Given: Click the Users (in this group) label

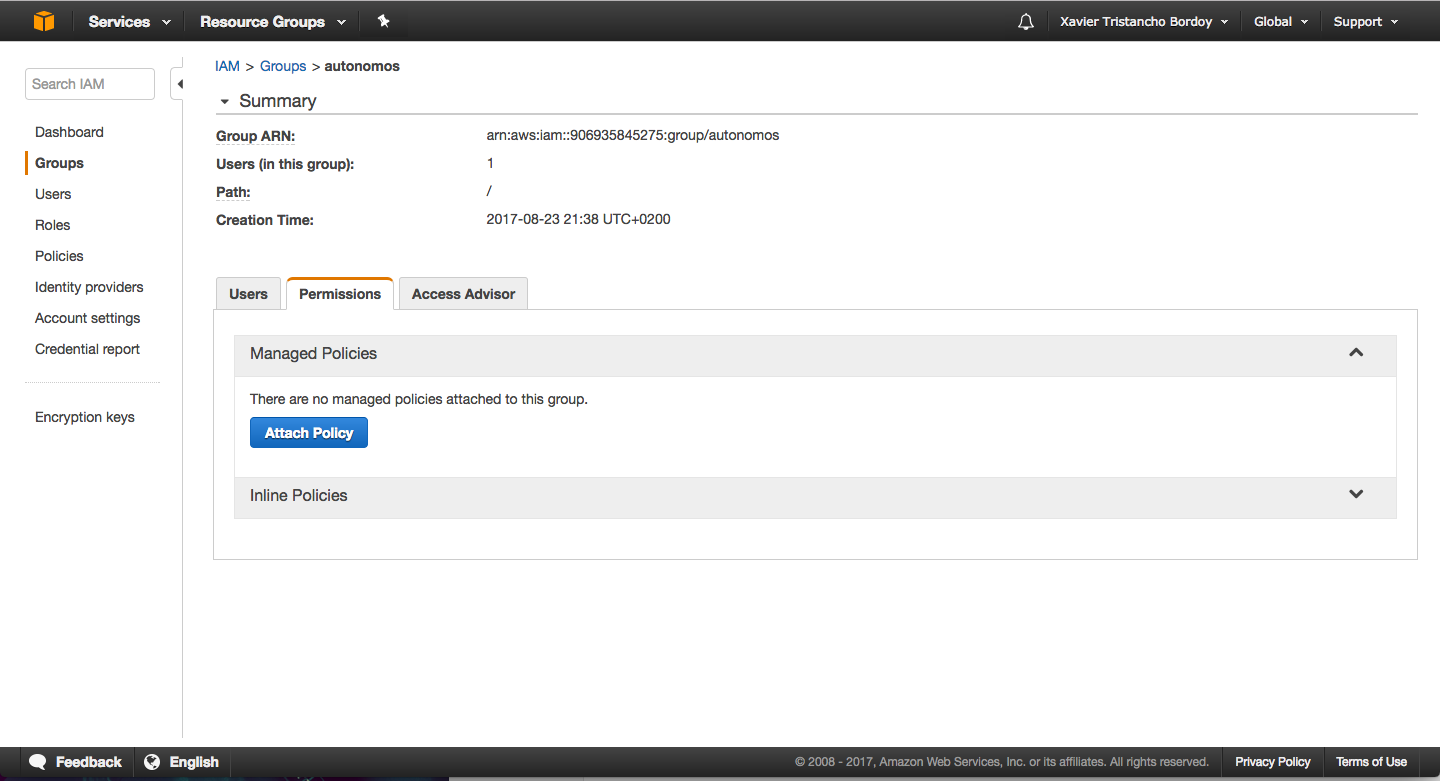Looking at the screenshot, I should point(285,164).
